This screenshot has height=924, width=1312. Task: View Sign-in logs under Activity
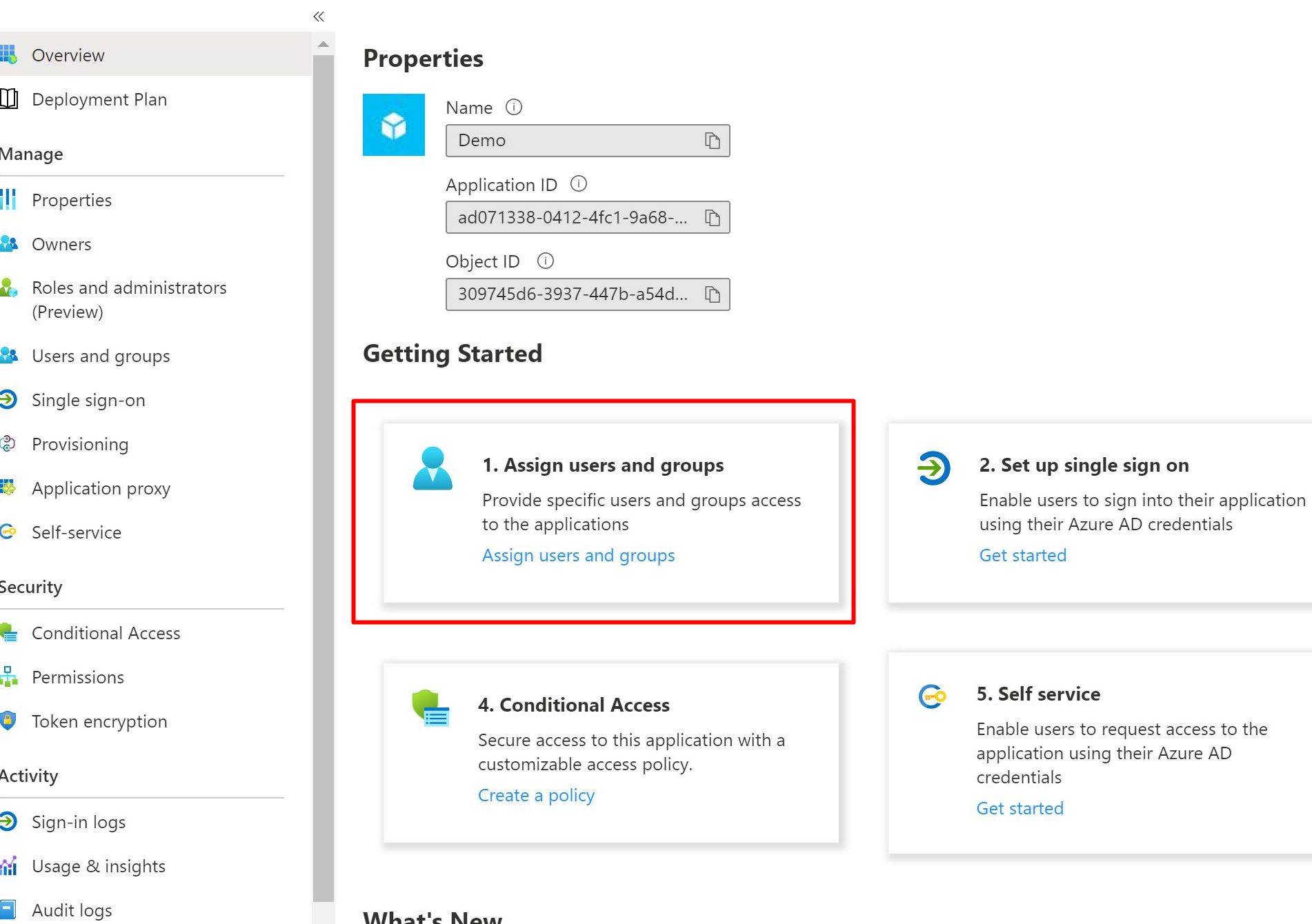click(x=79, y=822)
